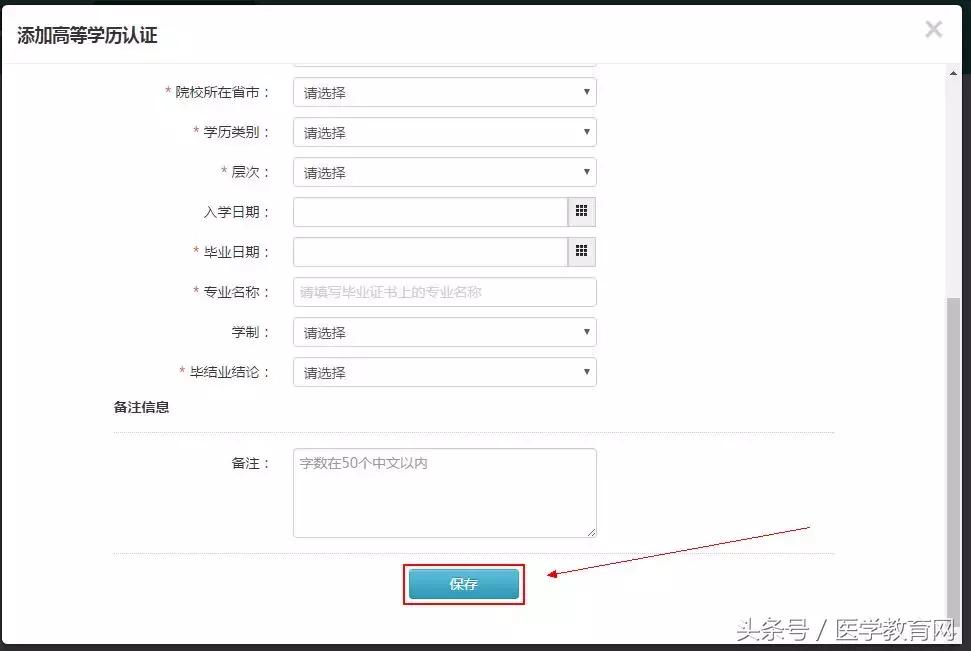Close the 添加高等学历认证 dialog

(x=933, y=29)
